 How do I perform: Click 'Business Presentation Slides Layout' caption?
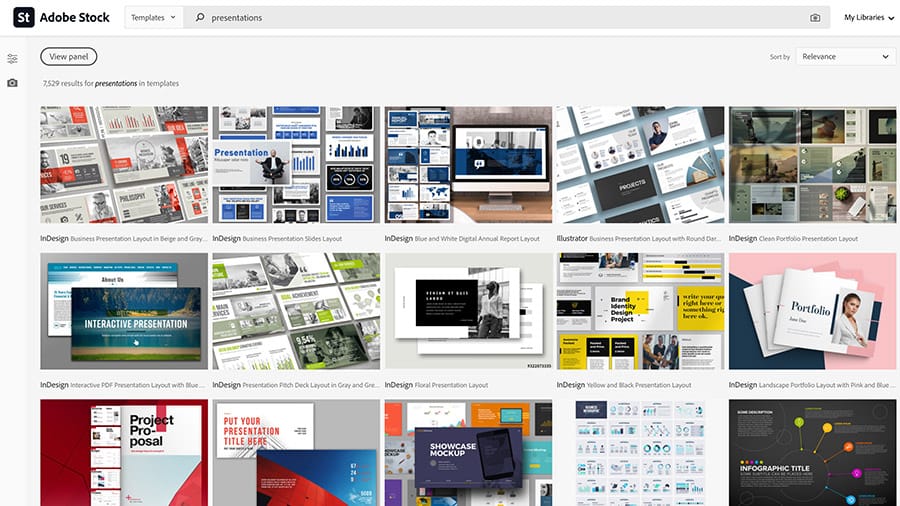277,238
